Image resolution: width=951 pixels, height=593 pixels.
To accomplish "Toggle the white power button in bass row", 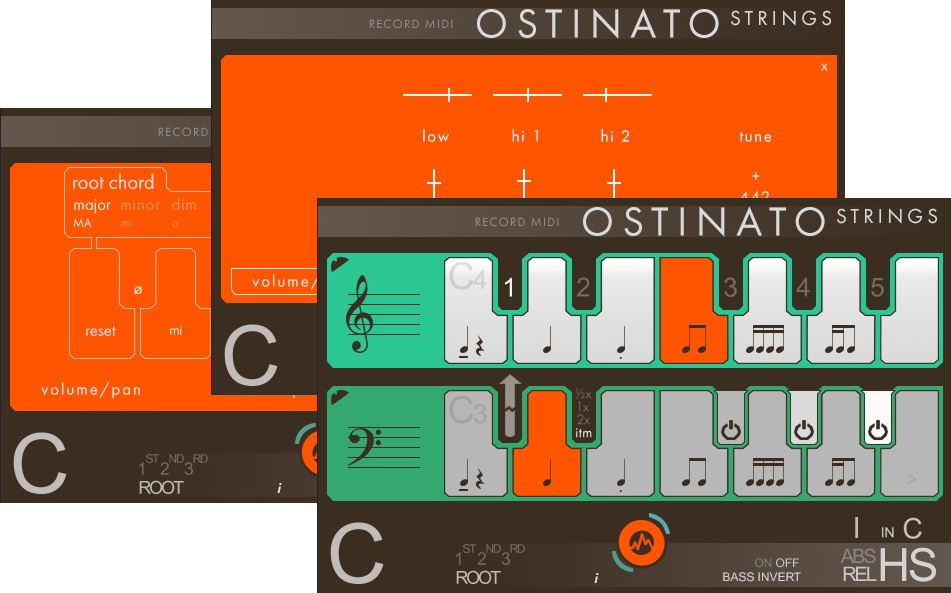I will [878, 431].
